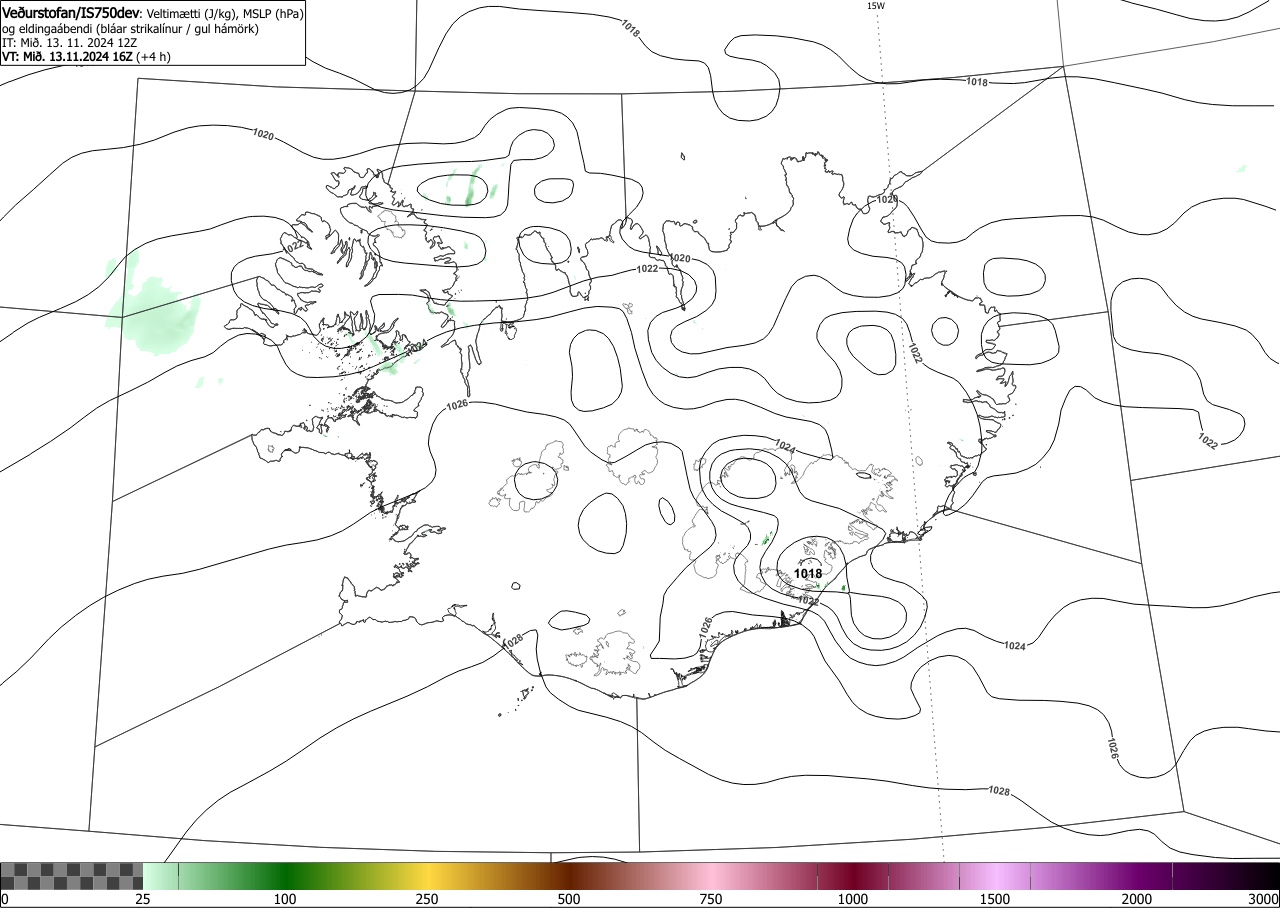
Task: Click the colorbar tick label 2000
Action: tap(1137, 899)
